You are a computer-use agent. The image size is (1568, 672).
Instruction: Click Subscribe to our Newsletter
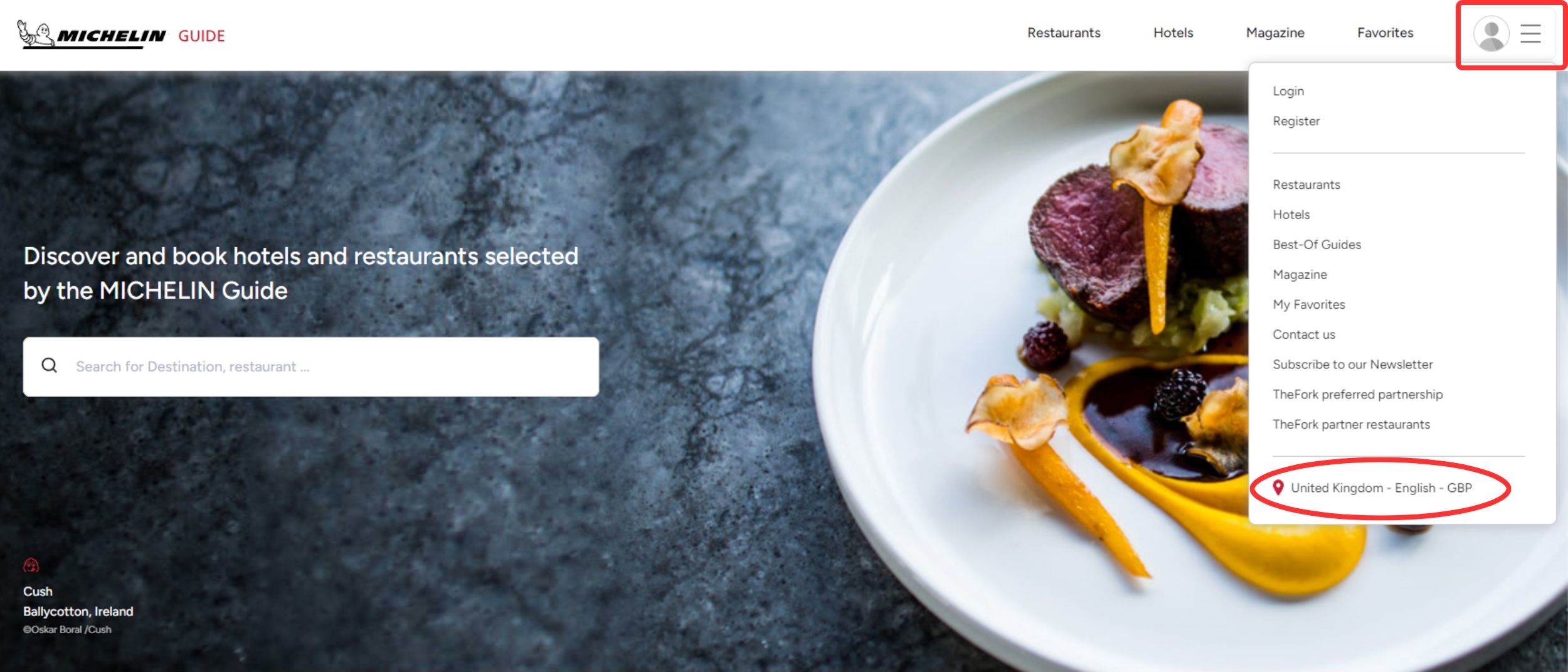[x=1352, y=365]
